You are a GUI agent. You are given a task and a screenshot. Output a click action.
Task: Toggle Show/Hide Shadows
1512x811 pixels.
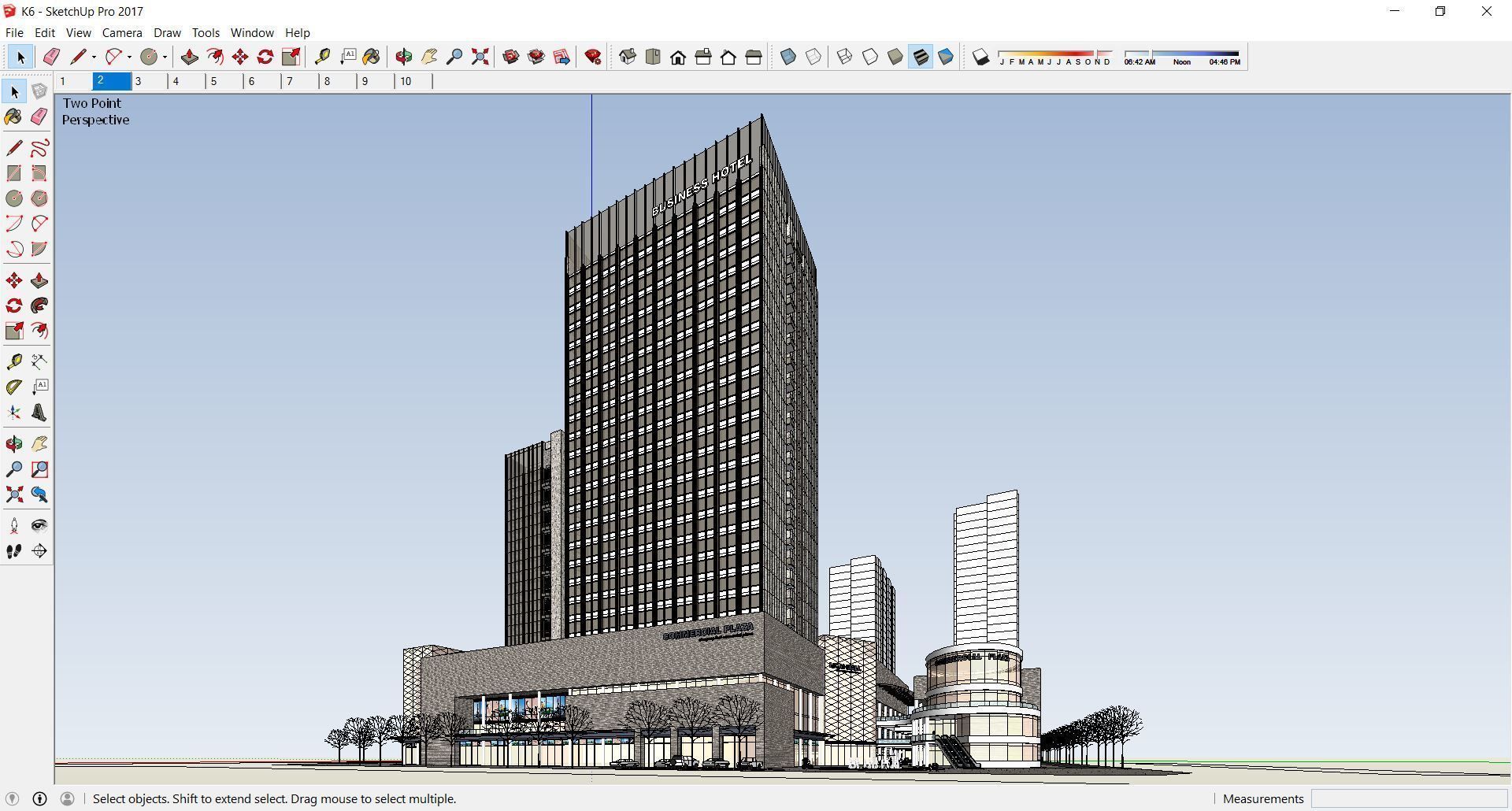(x=980, y=57)
